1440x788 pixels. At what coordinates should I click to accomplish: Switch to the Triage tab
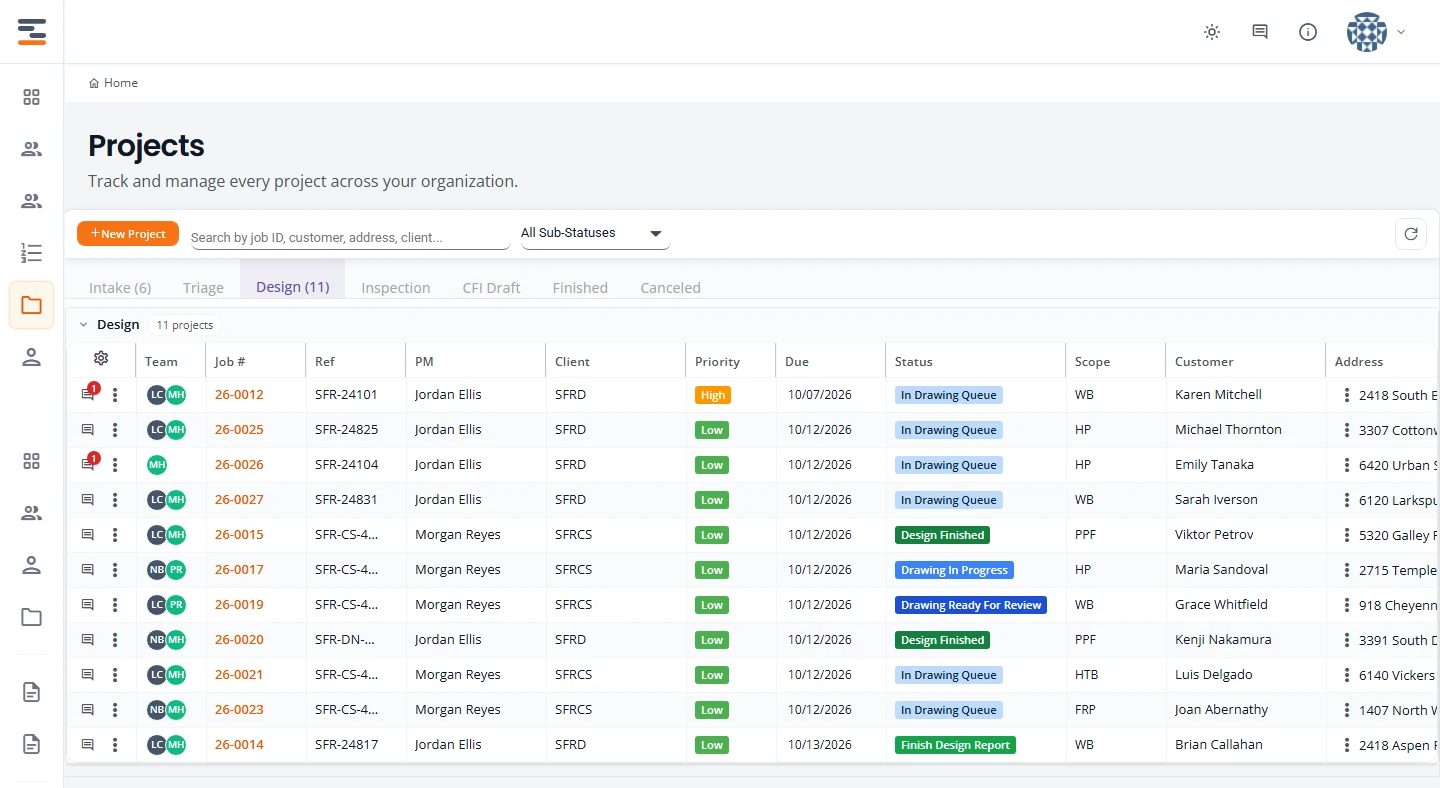pyautogui.click(x=203, y=288)
